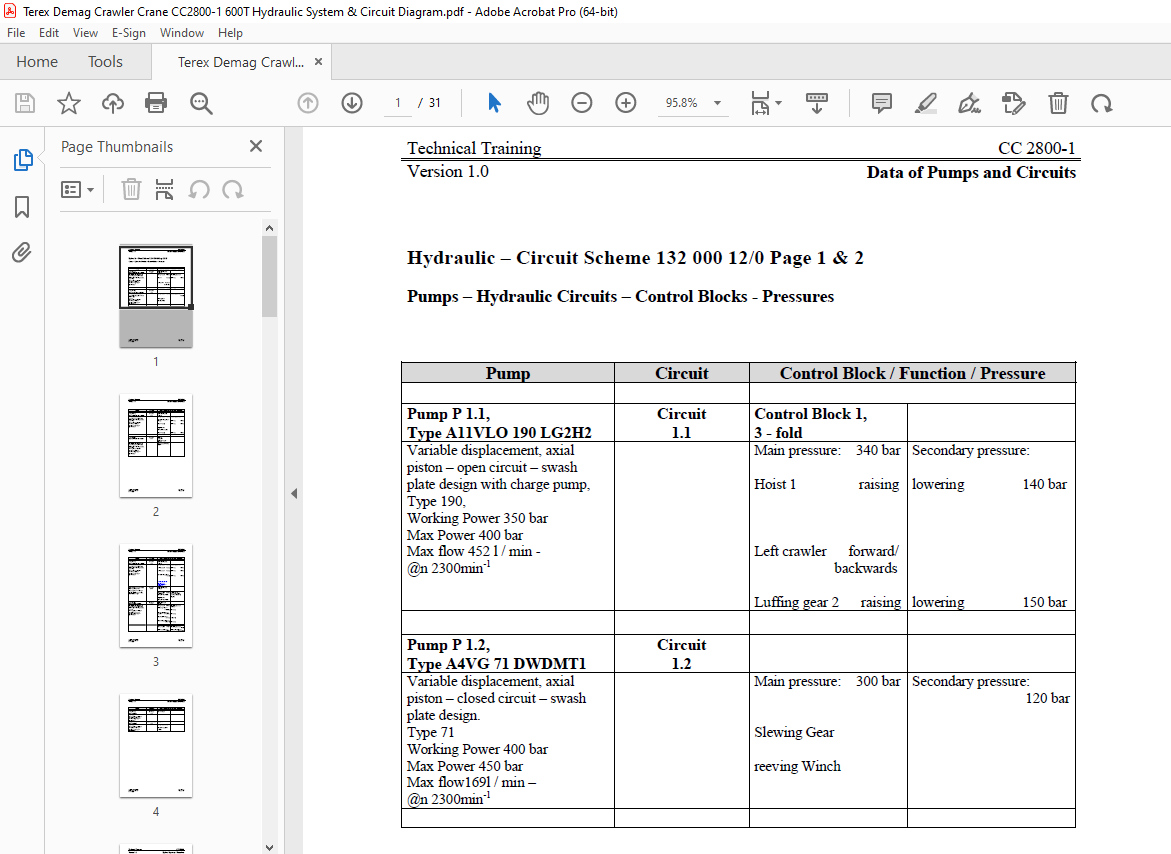Viewport: 1171px width, 854px height.
Task: Click the 'reeving Winch' text
Action: click(x=797, y=766)
